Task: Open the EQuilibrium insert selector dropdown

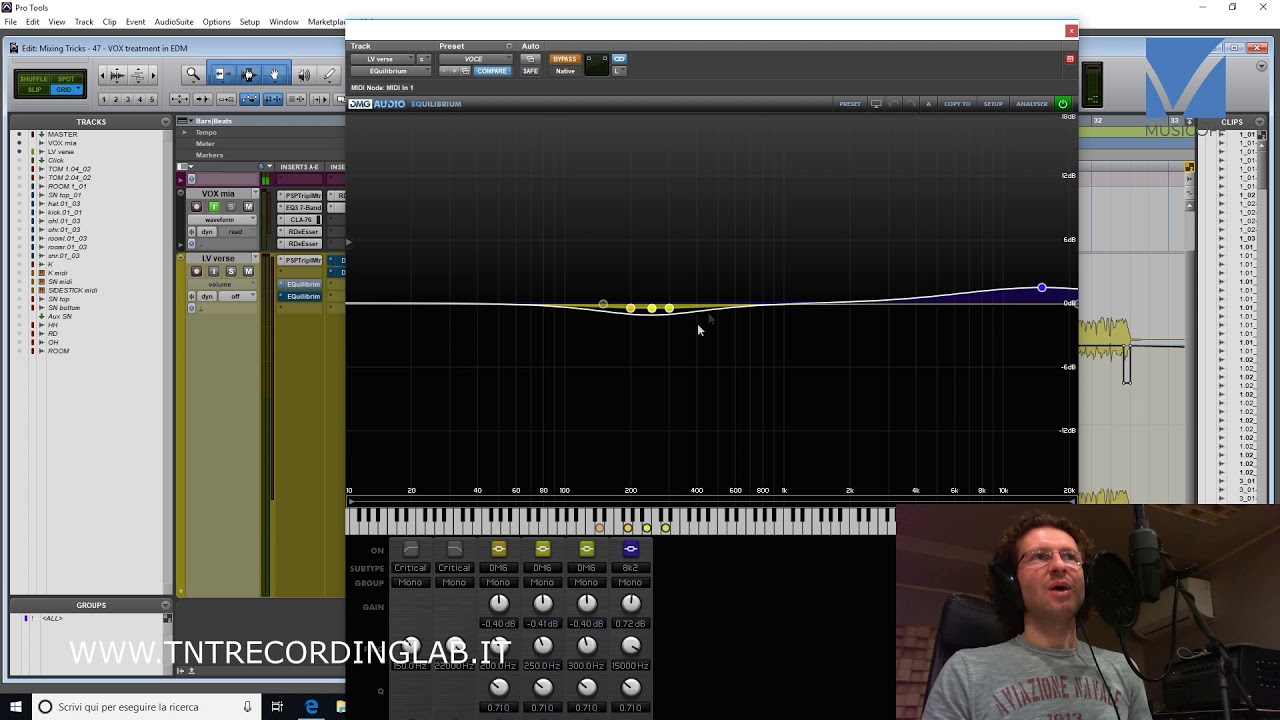Action: 392,71
